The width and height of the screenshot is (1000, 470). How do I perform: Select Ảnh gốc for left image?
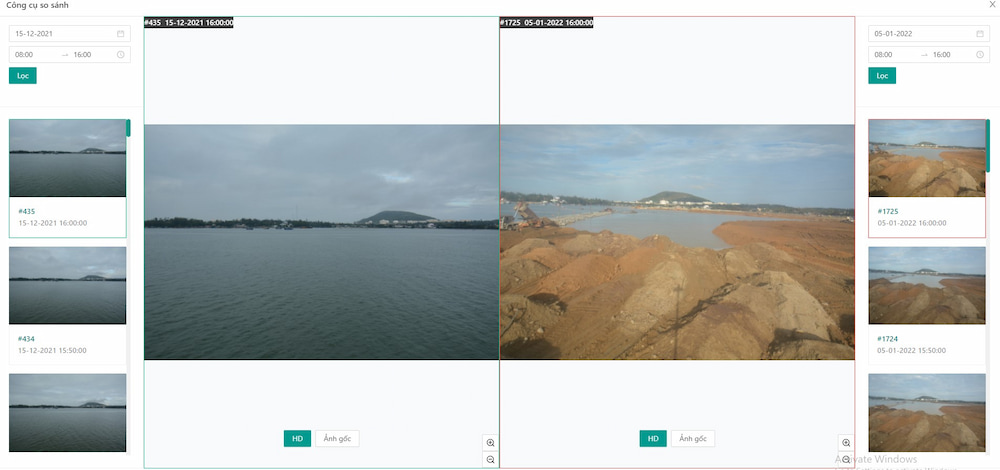tap(337, 438)
